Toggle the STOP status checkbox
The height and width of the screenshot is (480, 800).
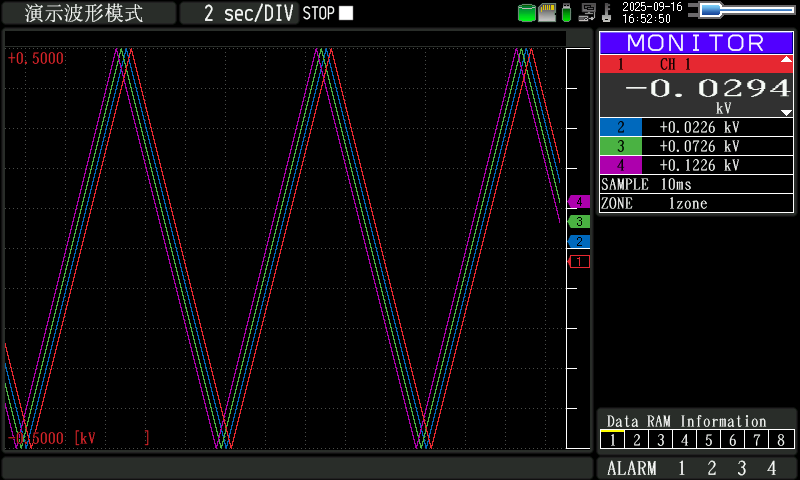(346, 13)
